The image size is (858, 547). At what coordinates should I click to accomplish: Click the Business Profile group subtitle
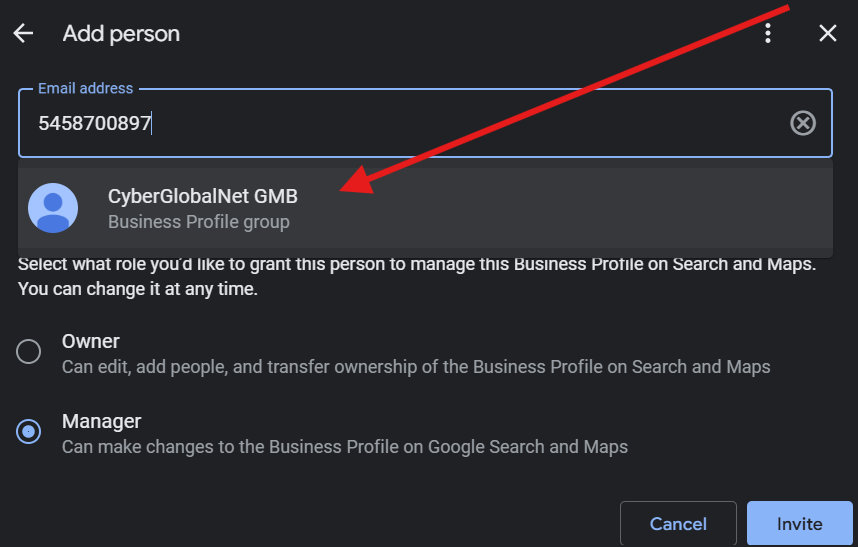(198, 222)
